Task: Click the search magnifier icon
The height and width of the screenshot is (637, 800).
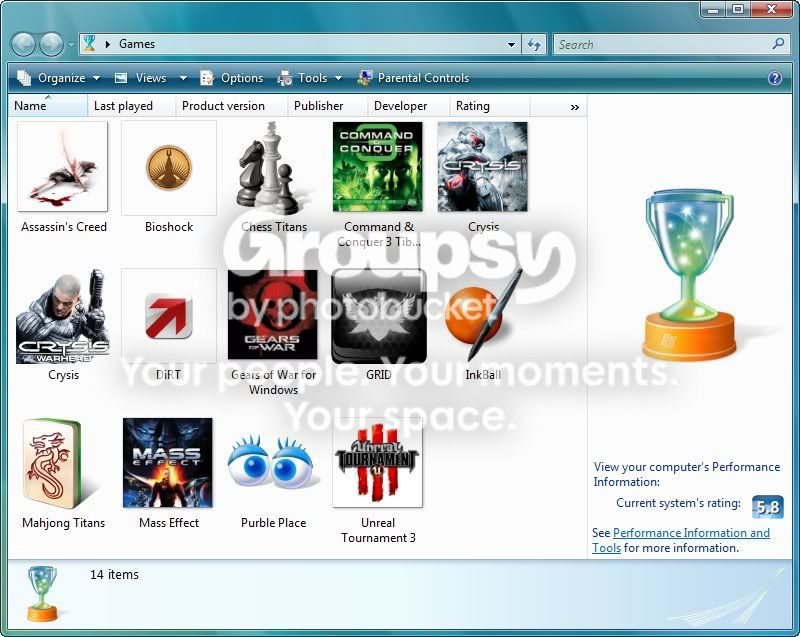Action: [x=778, y=44]
